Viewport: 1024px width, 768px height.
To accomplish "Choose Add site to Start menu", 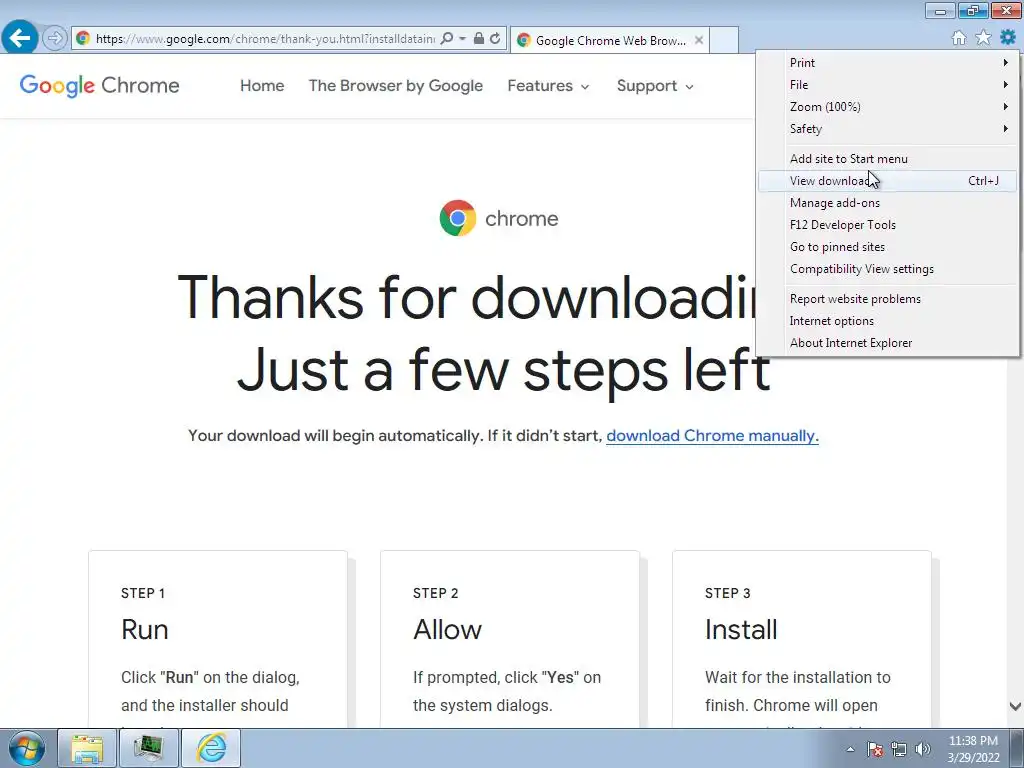I will point(888,159).
